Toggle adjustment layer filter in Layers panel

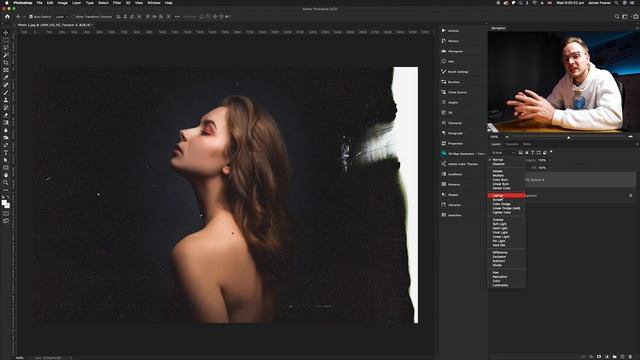[x=527, y=152]
